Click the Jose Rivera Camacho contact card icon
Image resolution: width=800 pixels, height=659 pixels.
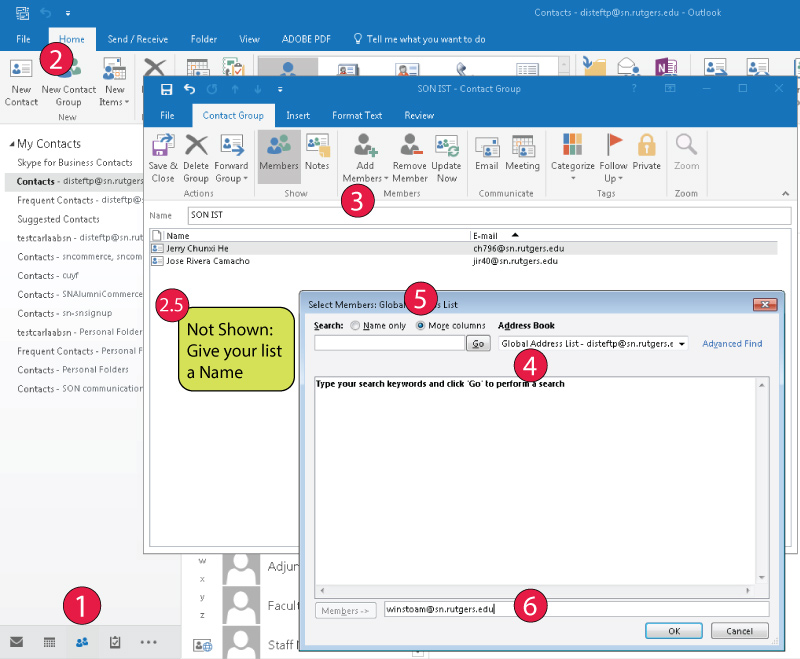157,261
